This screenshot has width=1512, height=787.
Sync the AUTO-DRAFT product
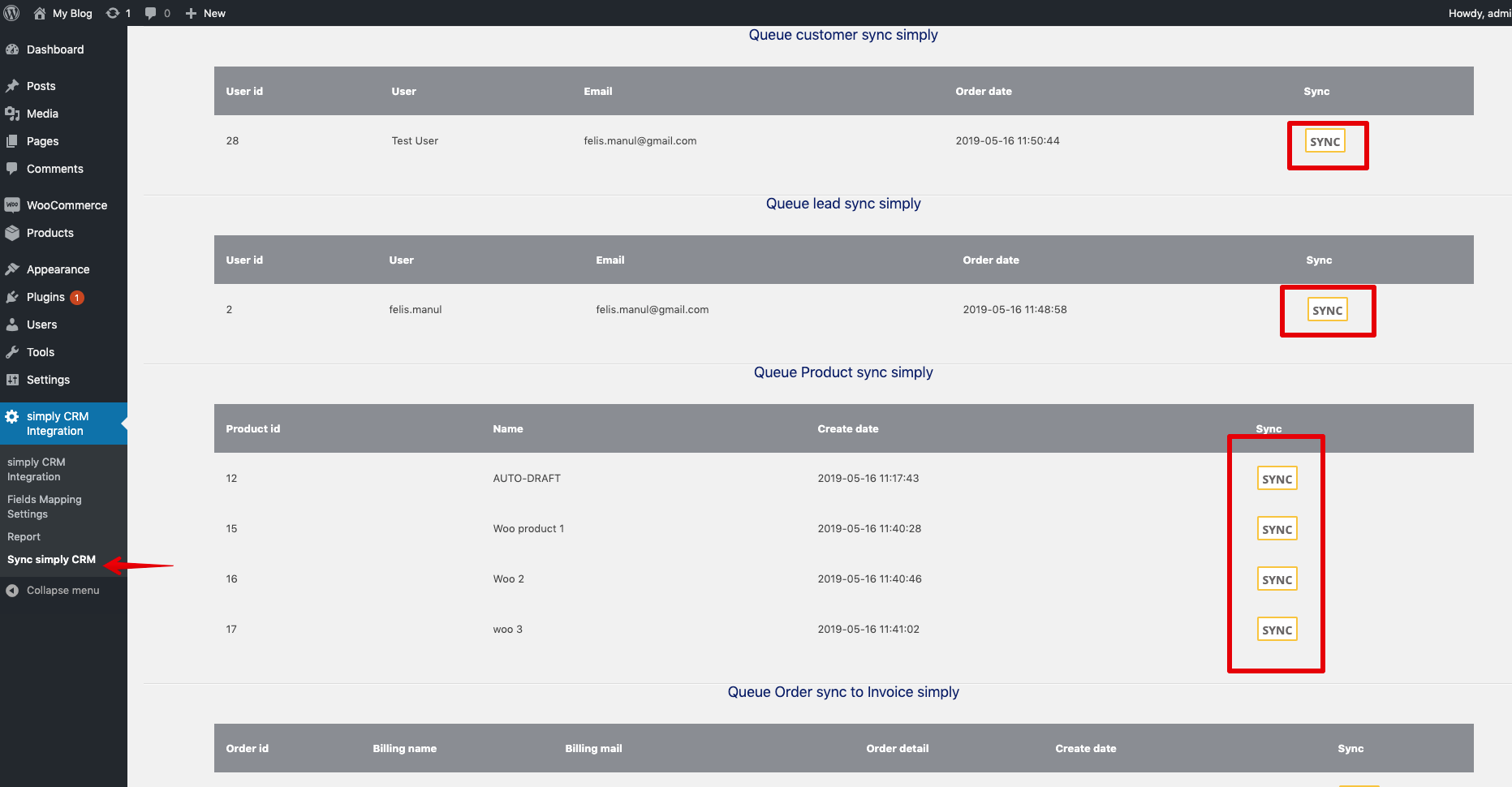(x=1277, y=479)
